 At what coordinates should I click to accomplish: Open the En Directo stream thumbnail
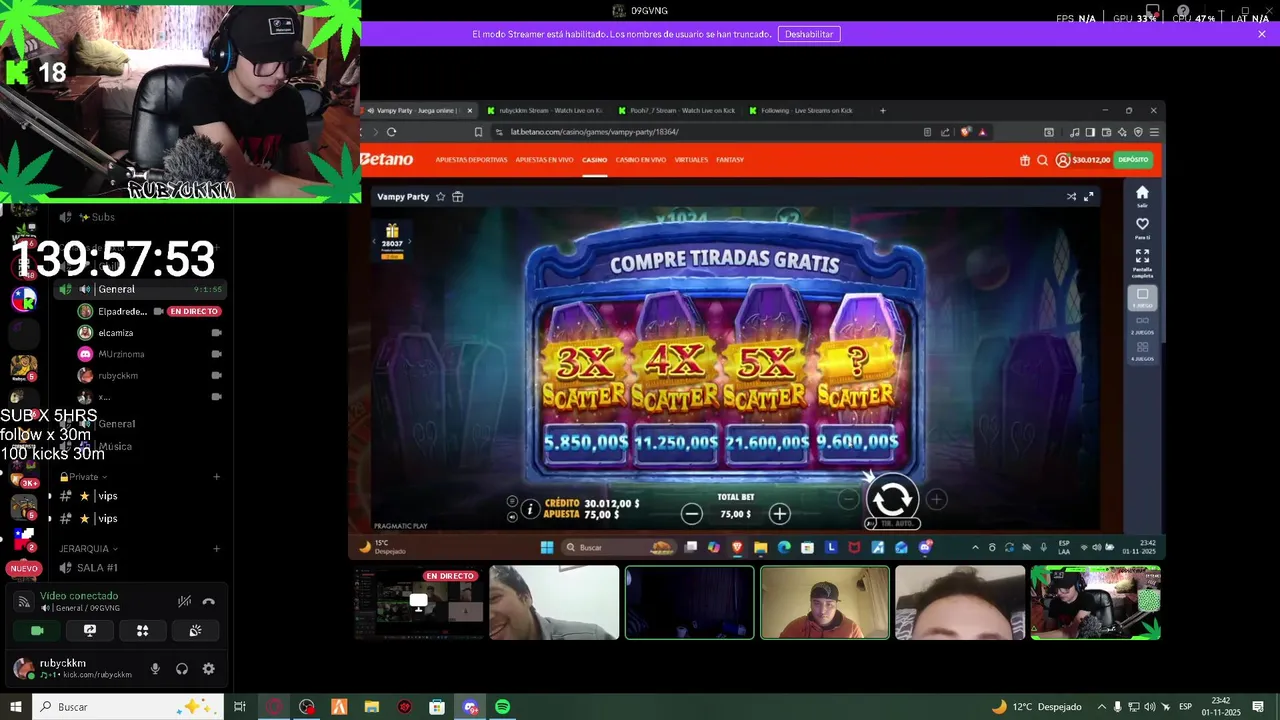tap(419, 602)
